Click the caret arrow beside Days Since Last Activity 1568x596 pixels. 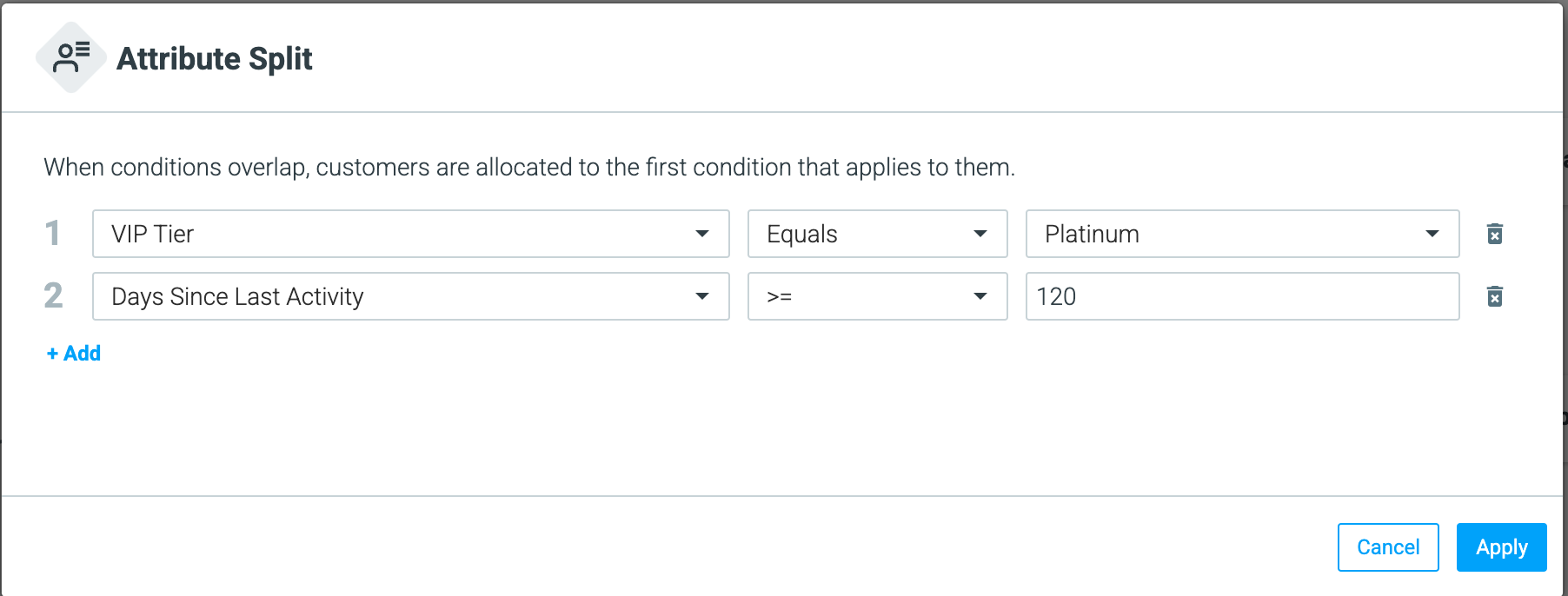click(x=702, y=296)
